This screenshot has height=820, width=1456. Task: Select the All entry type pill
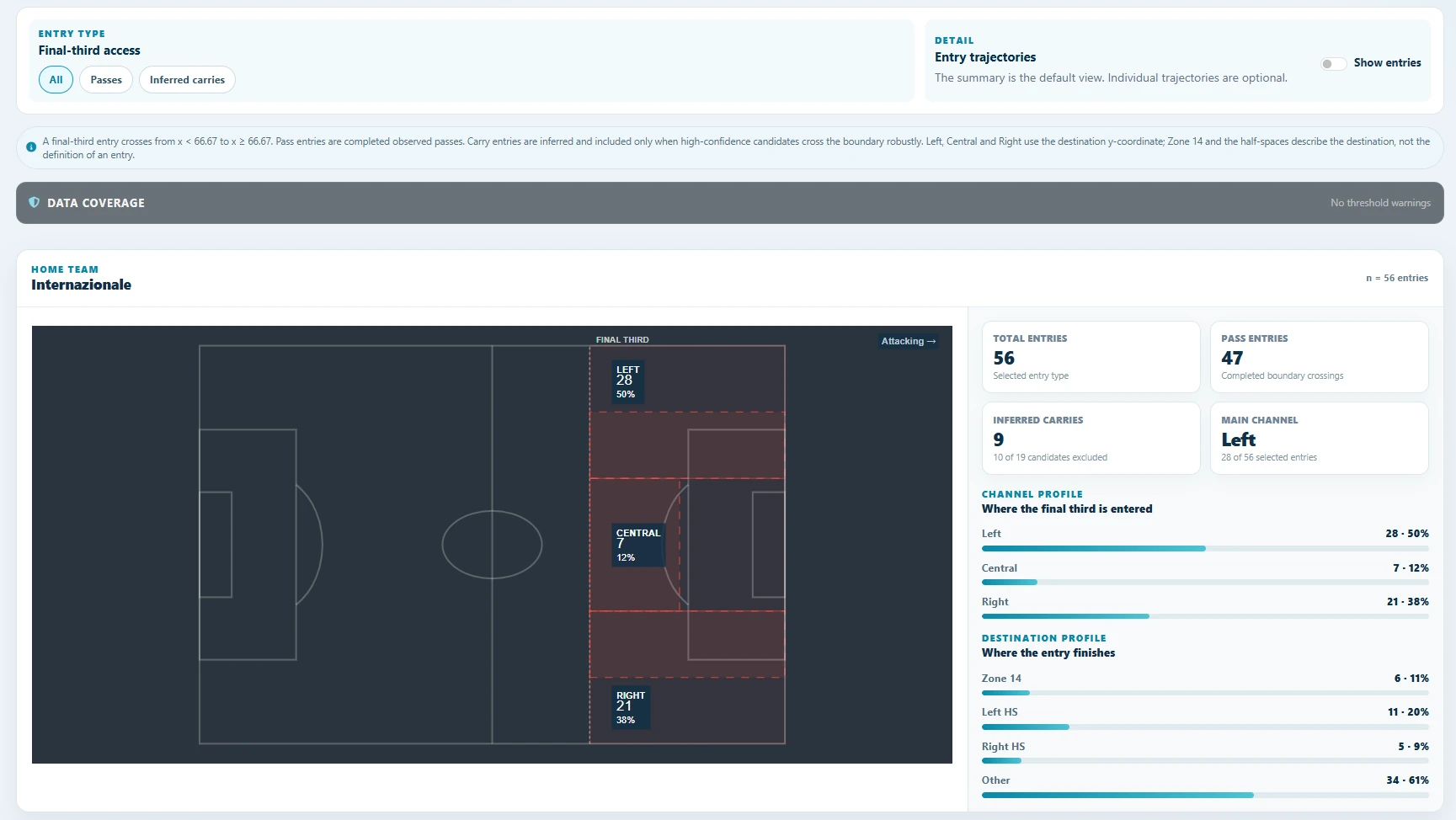pyautogui.click(x=56, y=80)
